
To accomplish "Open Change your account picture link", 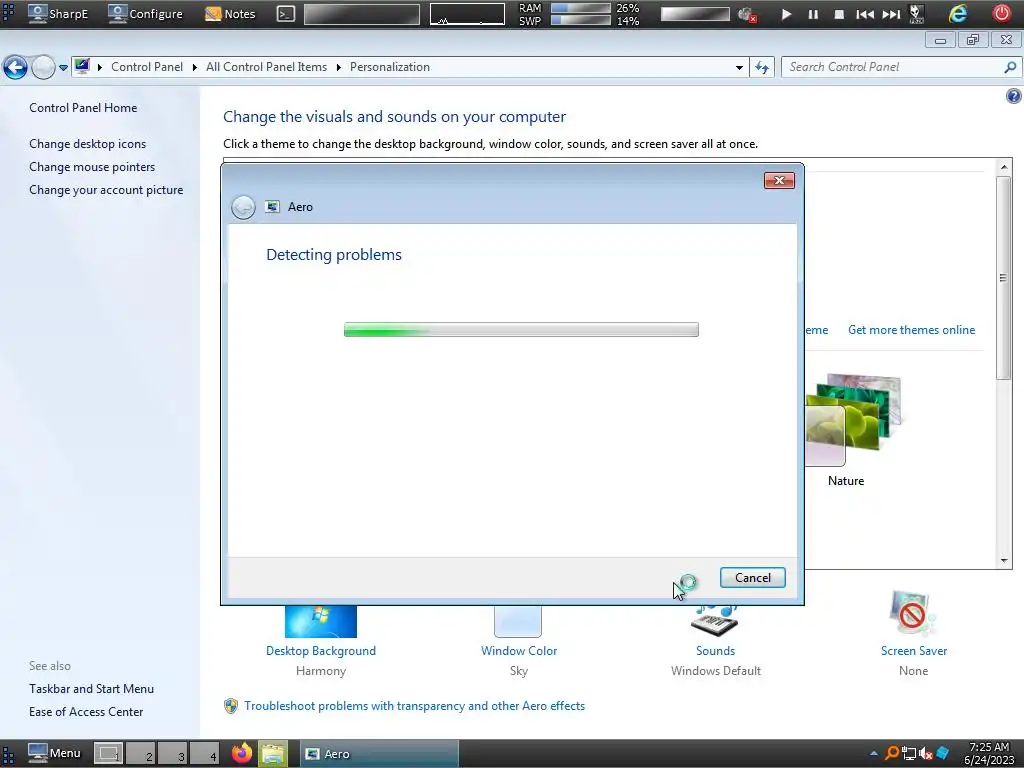I will click(x=106, y=189).
